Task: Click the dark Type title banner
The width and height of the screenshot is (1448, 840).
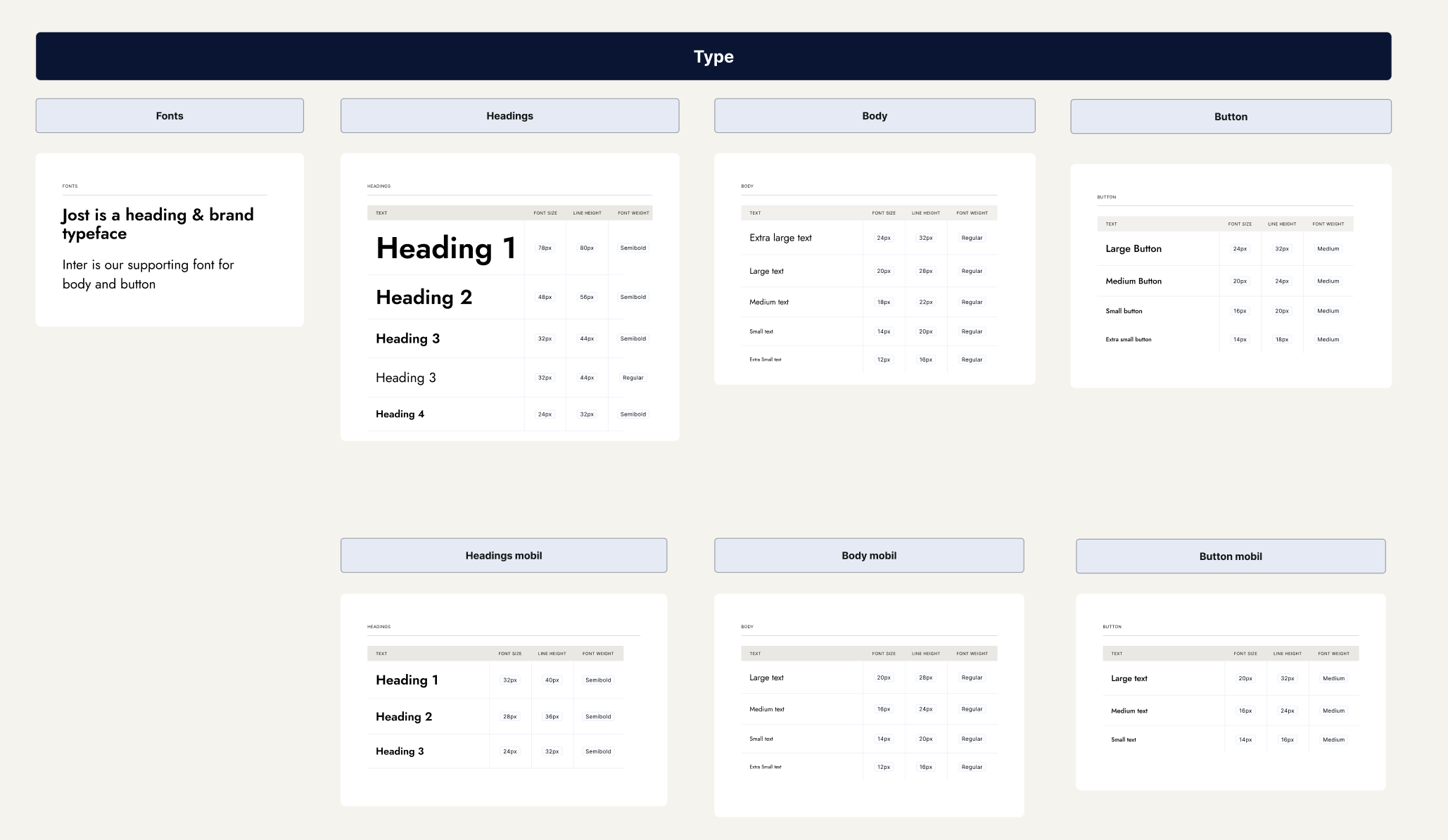Action: click(713, 56)
